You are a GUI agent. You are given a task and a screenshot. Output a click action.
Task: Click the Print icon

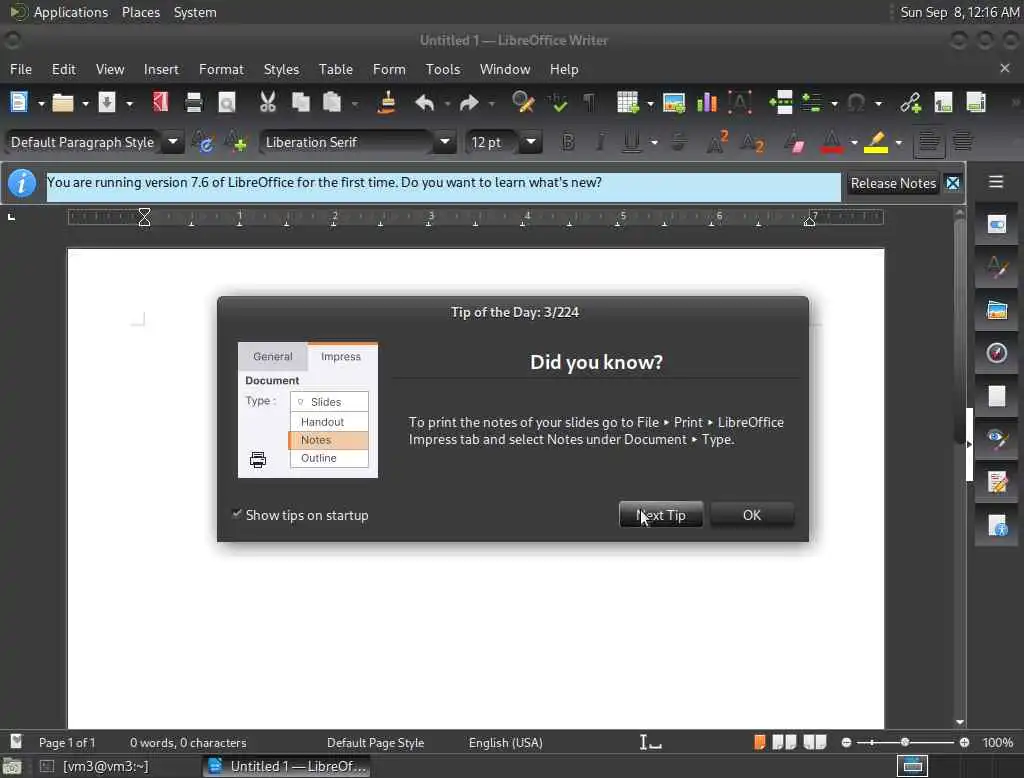[194, 103]
